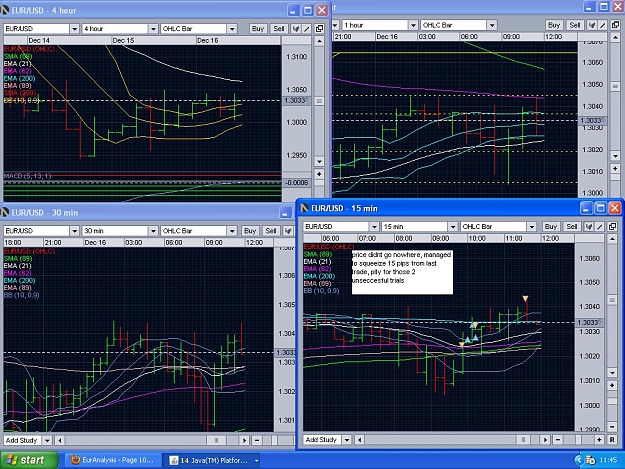Click scroll left arrow in 30 min window
Screen dimensions: 625x469
click(x=60, y=440)
